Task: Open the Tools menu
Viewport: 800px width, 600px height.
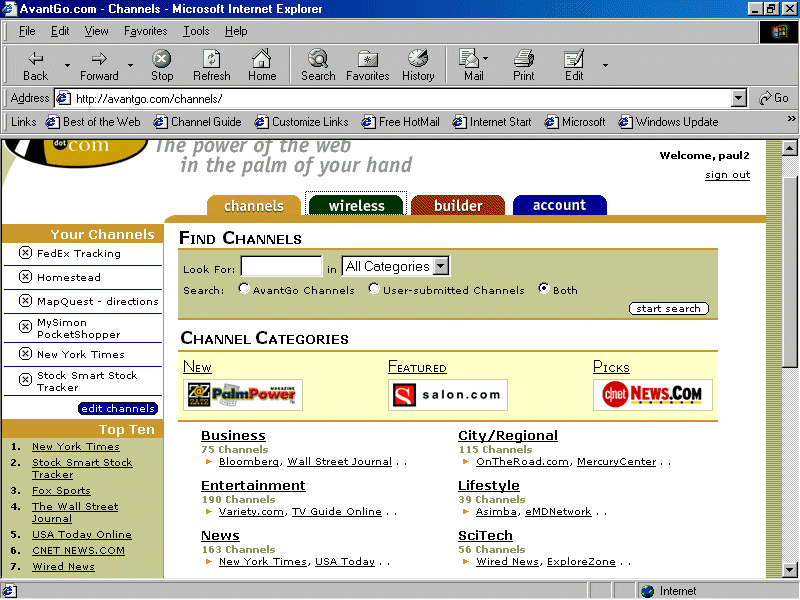Action: point(196,31)
